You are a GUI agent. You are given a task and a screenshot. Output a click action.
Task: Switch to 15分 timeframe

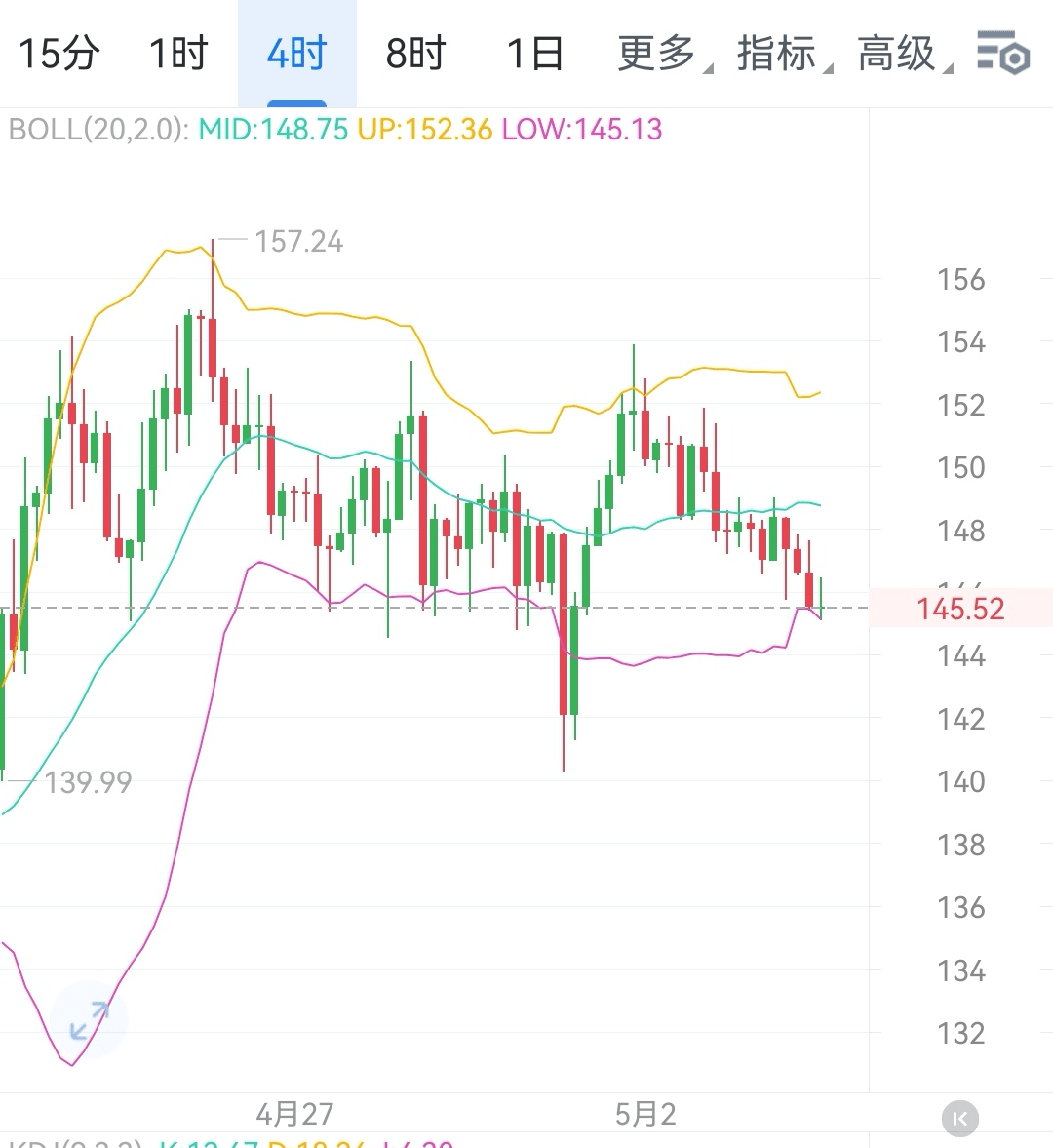pyautogui.click(x=58, y=54)
